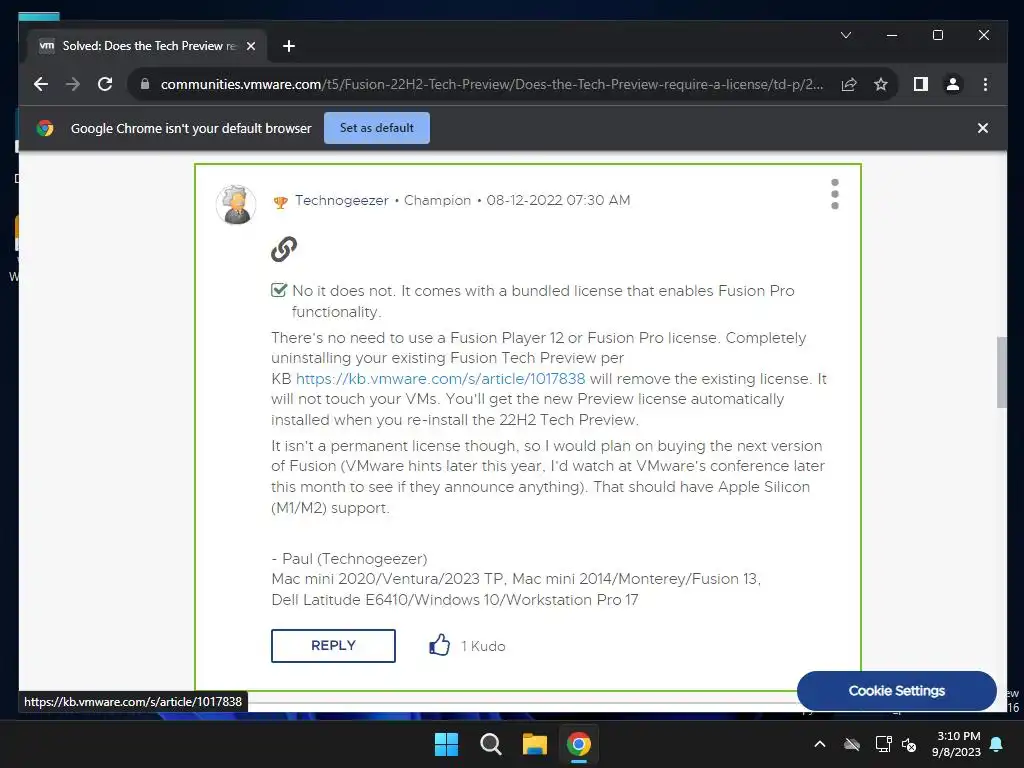Click the post date 08-12-2022 07:30 AM

point(558,200)
